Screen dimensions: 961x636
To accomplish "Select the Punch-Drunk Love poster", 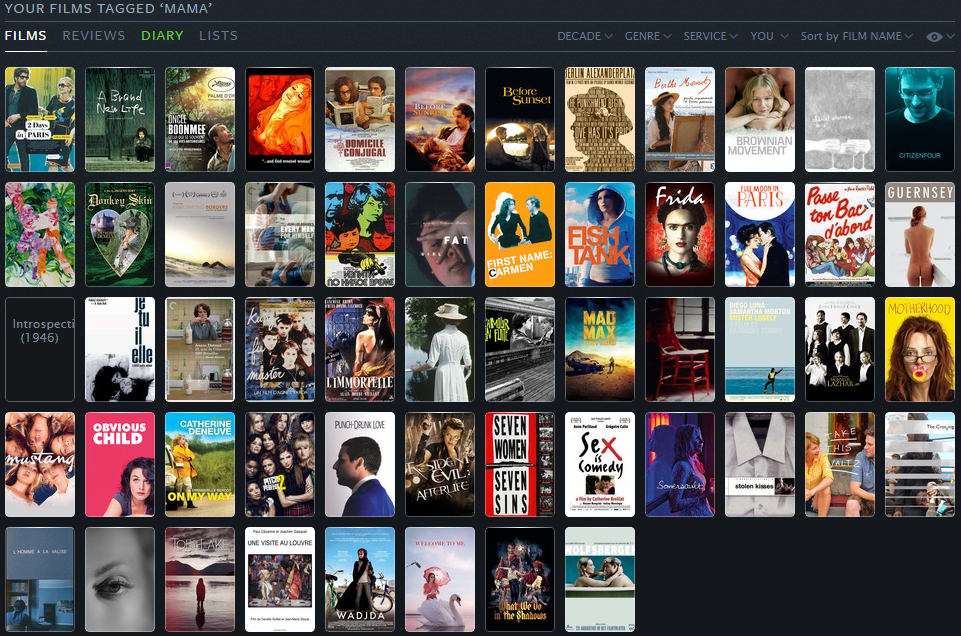I will [360, 464].
